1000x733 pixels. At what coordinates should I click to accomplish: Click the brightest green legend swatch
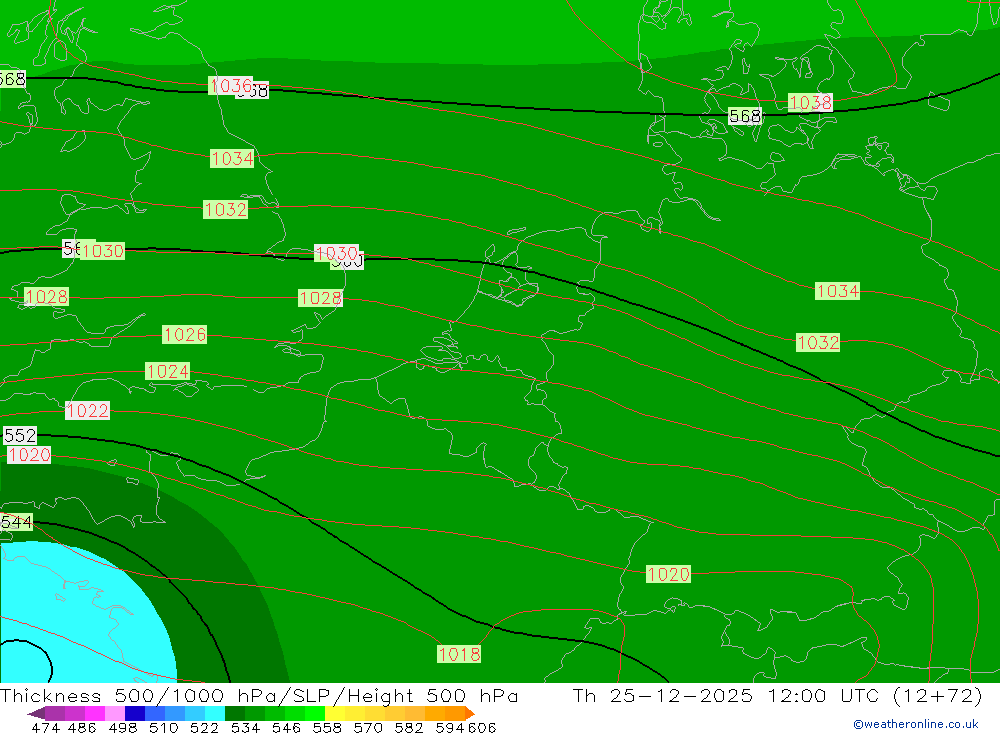tap(315, 713)
